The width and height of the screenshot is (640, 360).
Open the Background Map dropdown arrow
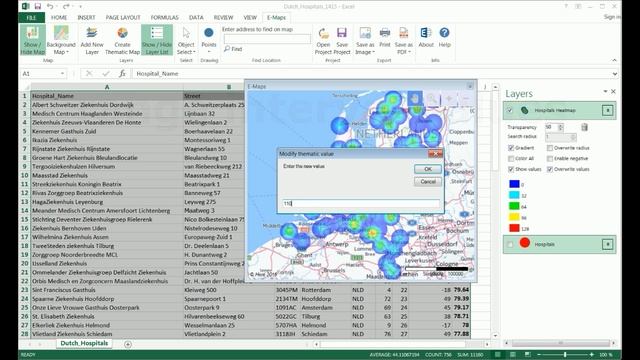(x=67, y=52)
